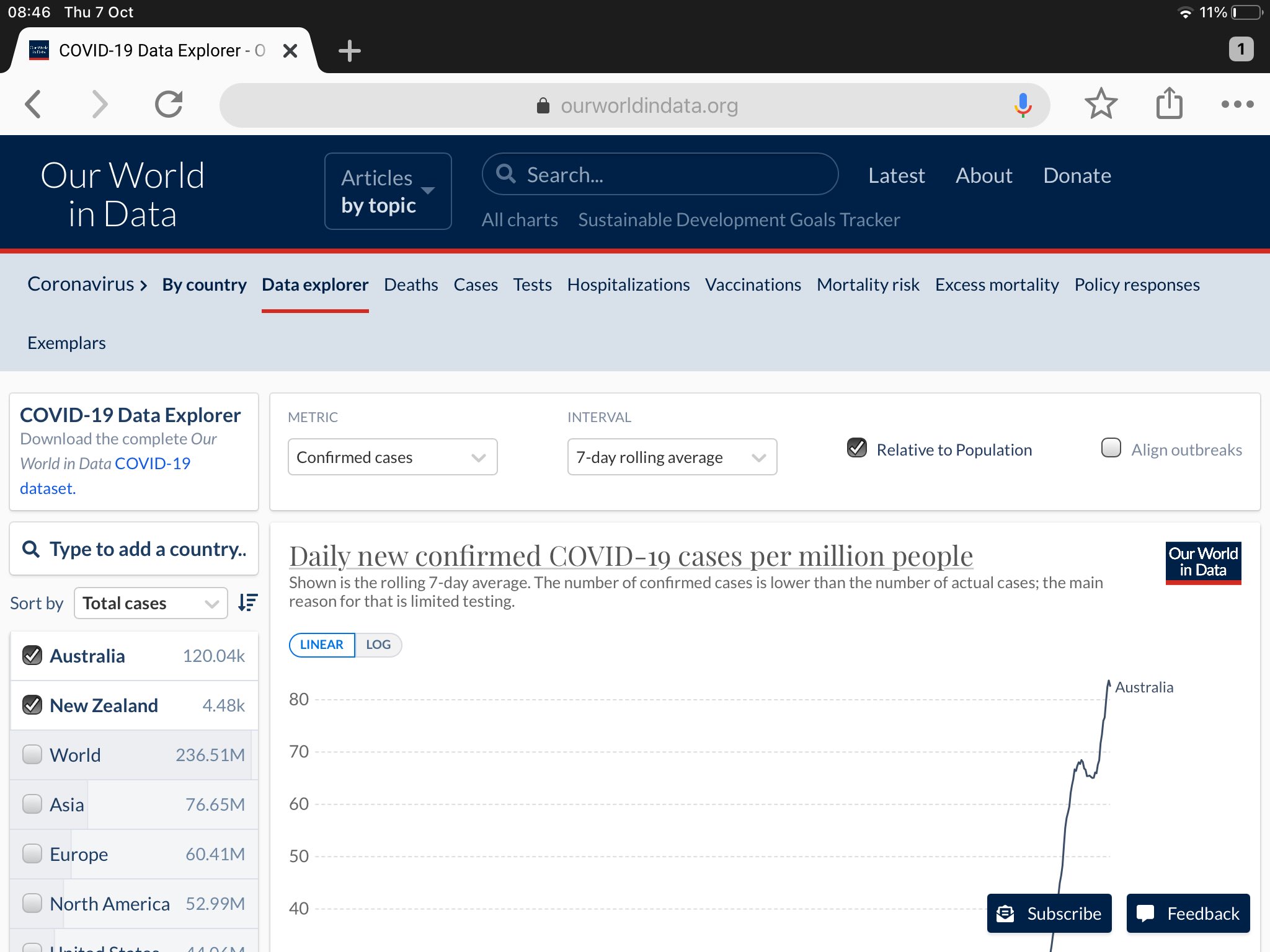Check the North America checkbox
The width and height of the screenshot is (1270, 952).
coord(32,903)
